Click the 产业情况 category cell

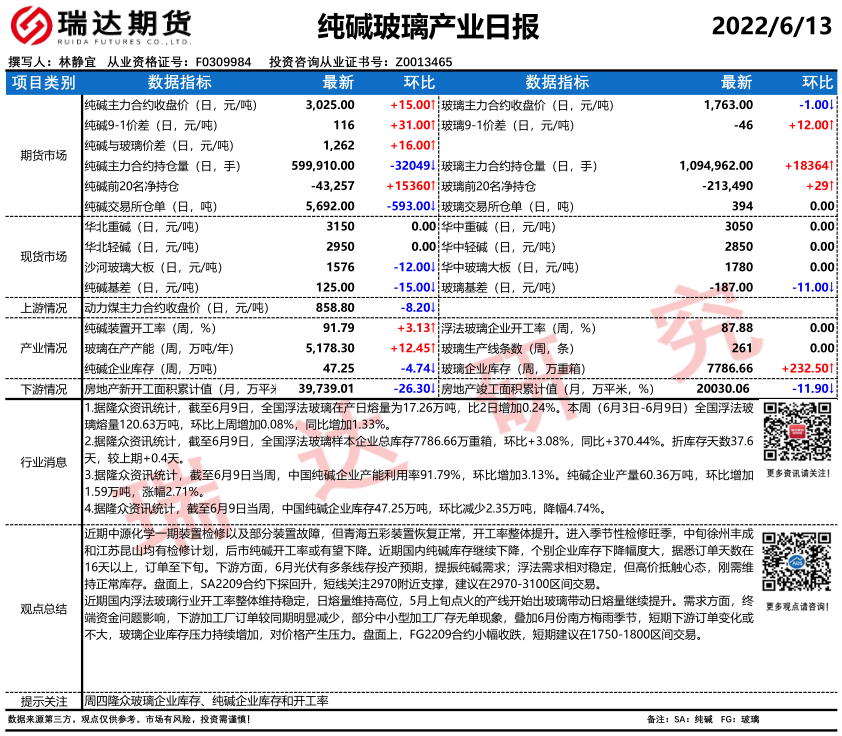click(43, 348)
